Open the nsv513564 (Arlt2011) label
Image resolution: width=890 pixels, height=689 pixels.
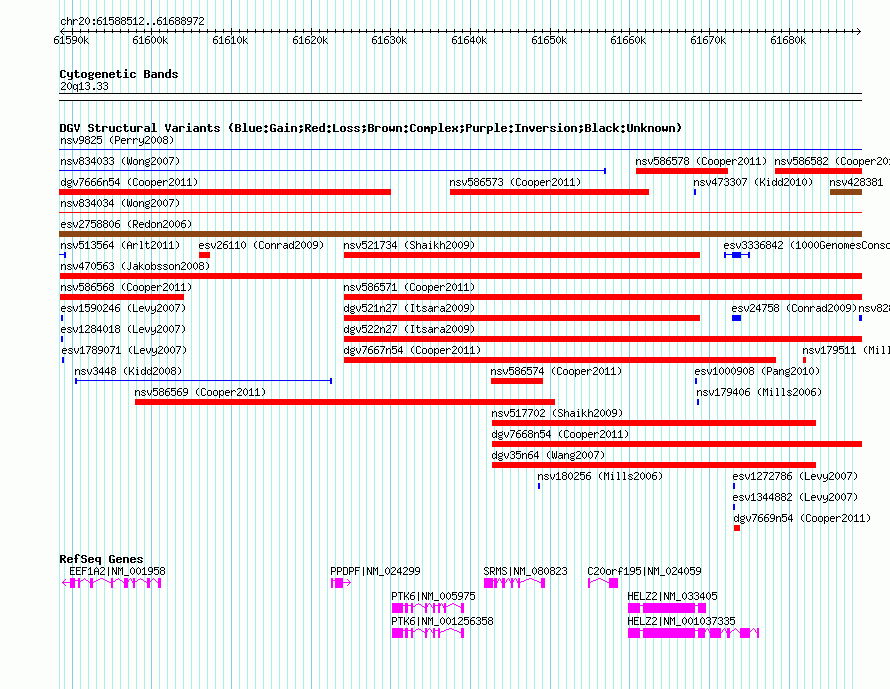click(120, 245)
